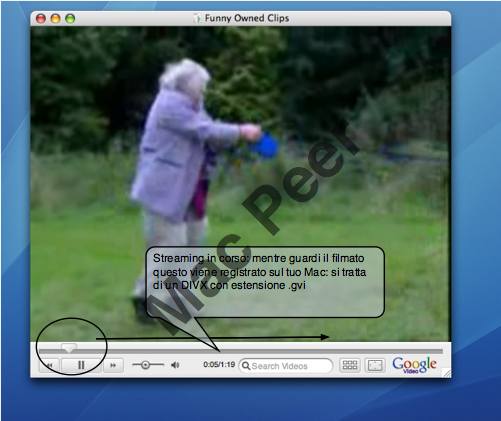This screenshot has width=501, height=421.
Task: Open the thumbnail grid view
Action: click(x=350, y=365)
